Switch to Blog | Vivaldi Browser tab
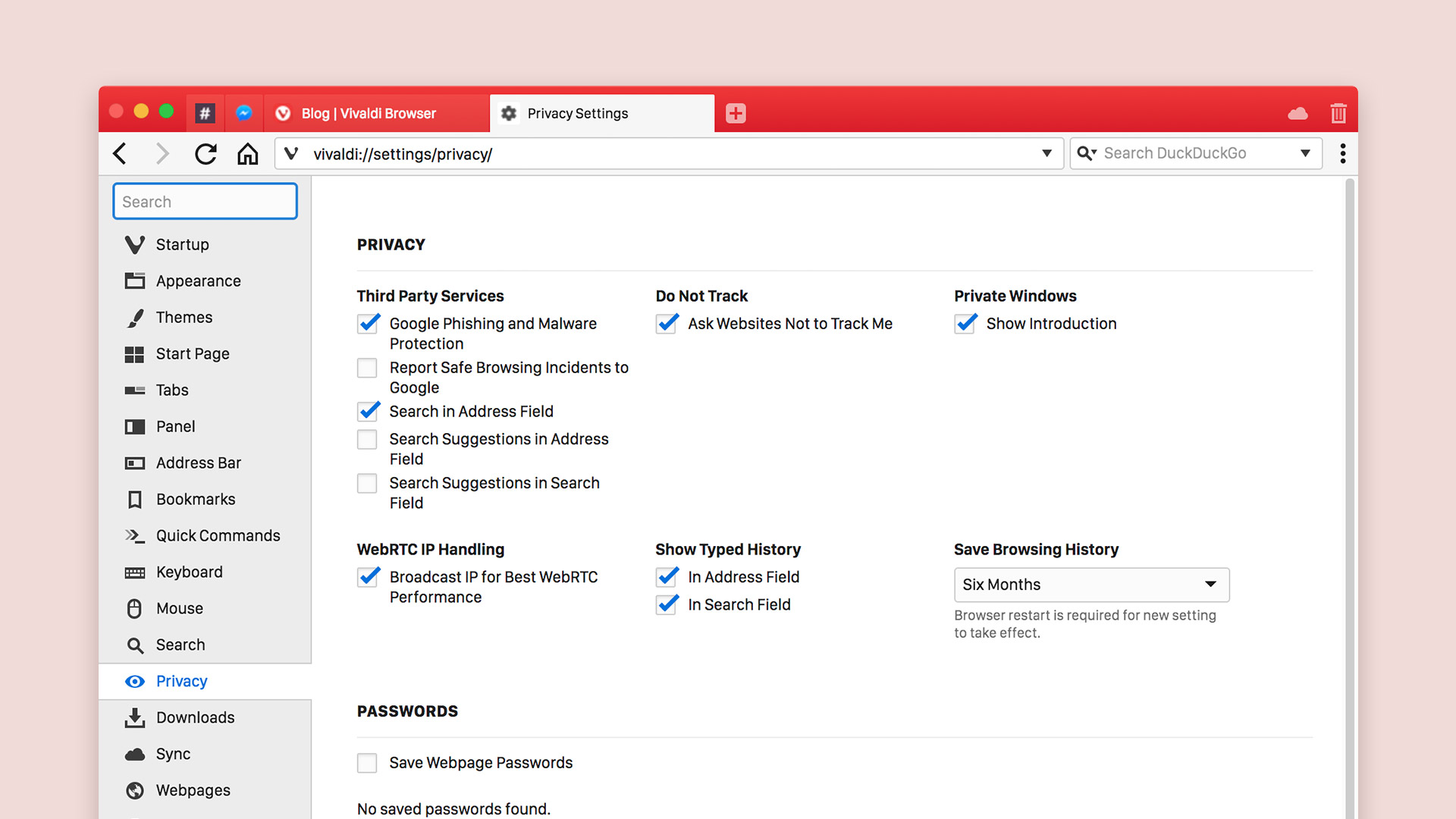Screen dimensions: 1456x819 click(x=376, y=113)
